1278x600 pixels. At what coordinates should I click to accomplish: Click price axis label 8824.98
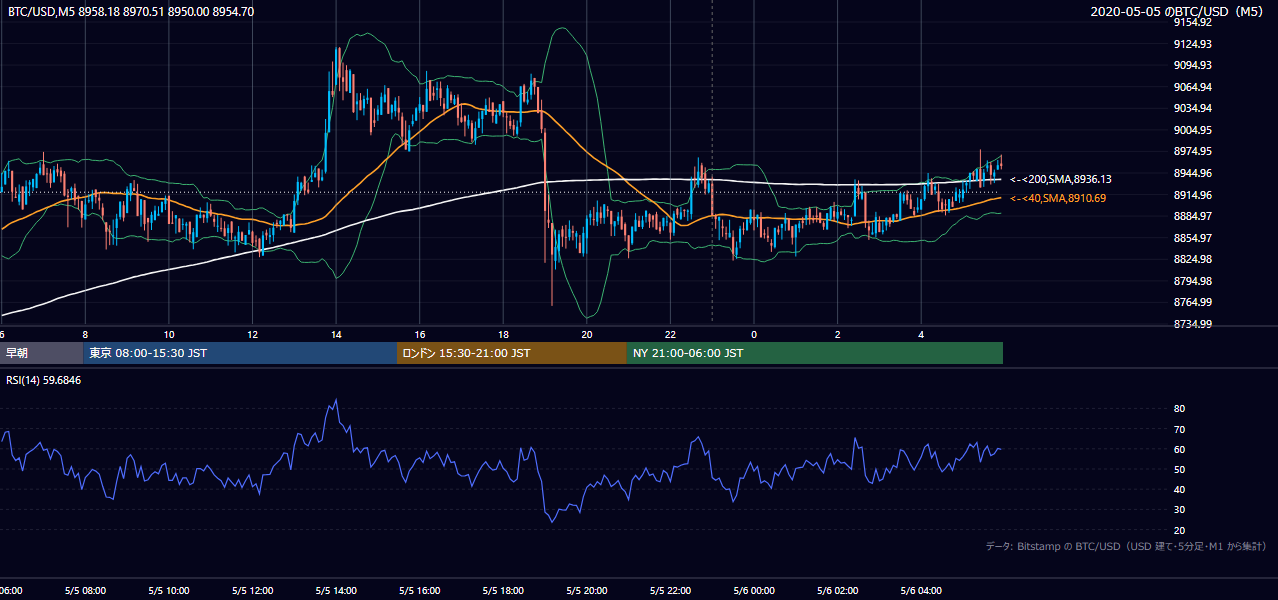coord(1193,259)
